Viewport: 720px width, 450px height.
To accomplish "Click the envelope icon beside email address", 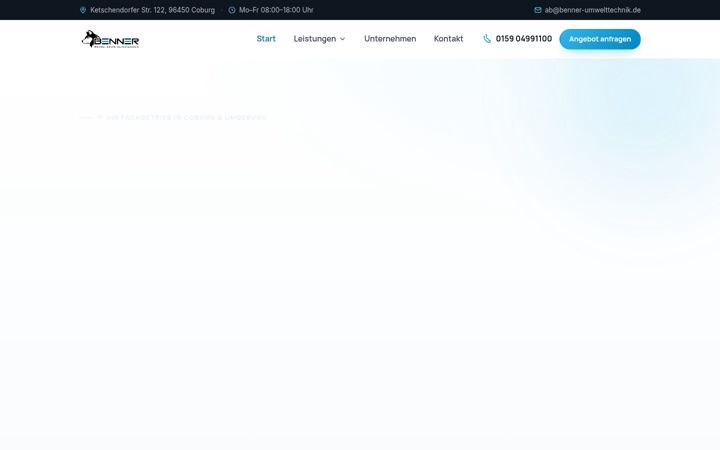I will tap(538, 10).
